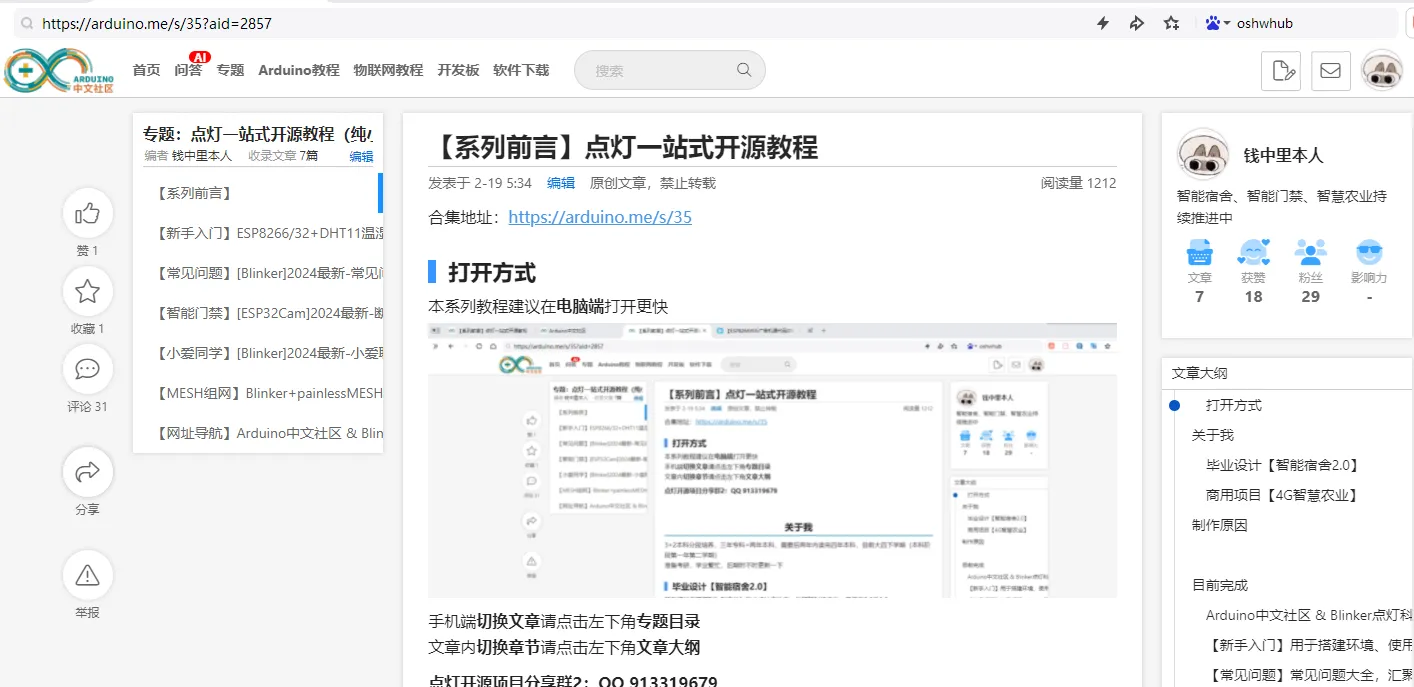Click the magnifier icon in search box
The height and width of the screenshot is (687, 1414).
(744, 70)
